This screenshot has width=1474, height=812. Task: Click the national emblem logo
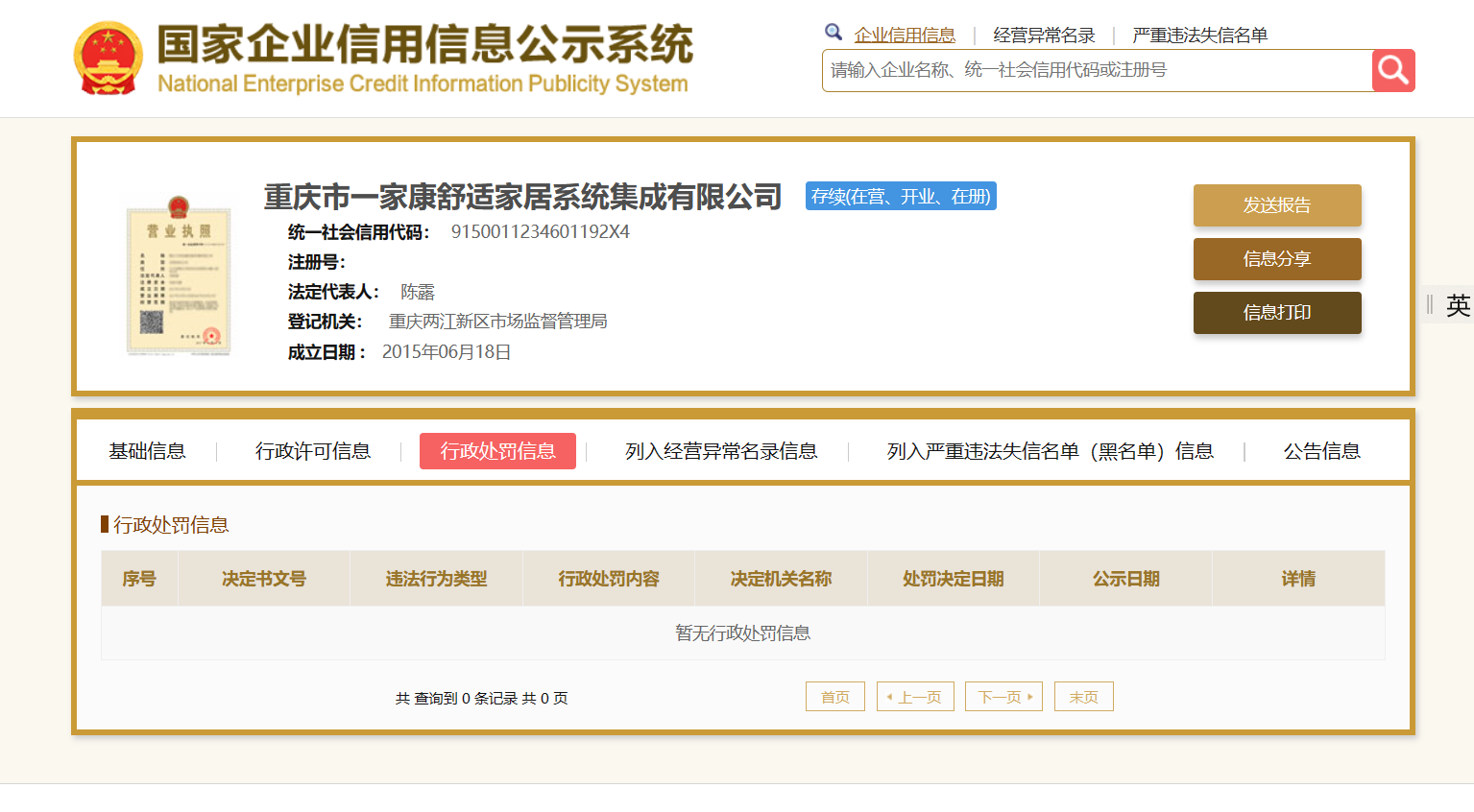coord(108,59)
